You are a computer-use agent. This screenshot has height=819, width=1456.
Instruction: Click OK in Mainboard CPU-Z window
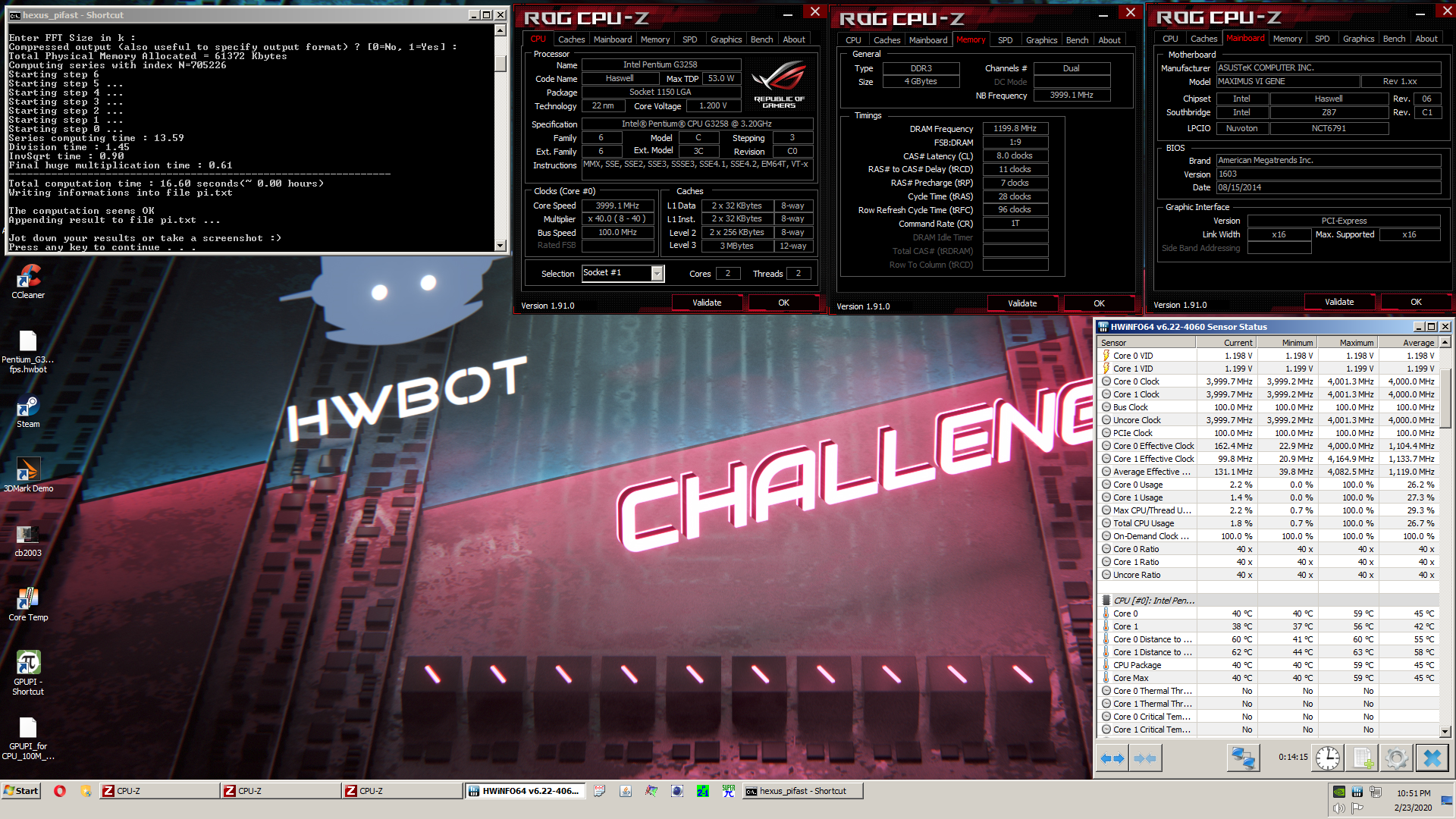[x=1416, y=302]
